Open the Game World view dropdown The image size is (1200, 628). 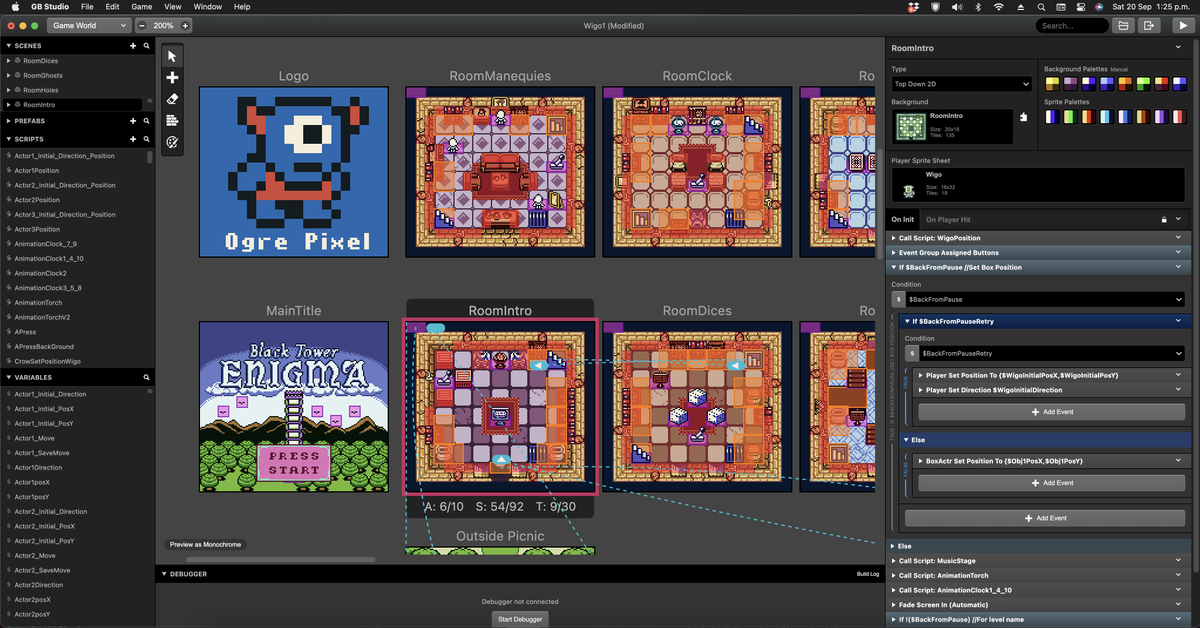(90, 25)
